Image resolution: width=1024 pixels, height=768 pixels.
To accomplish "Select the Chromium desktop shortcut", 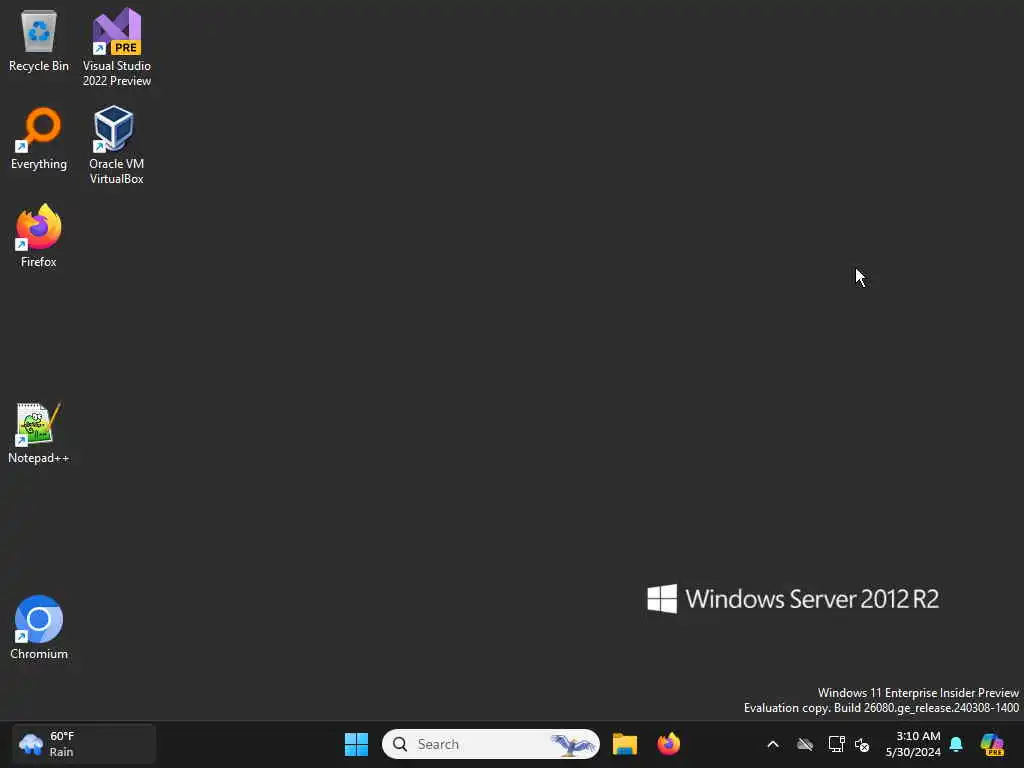I will tap(39, 628).
